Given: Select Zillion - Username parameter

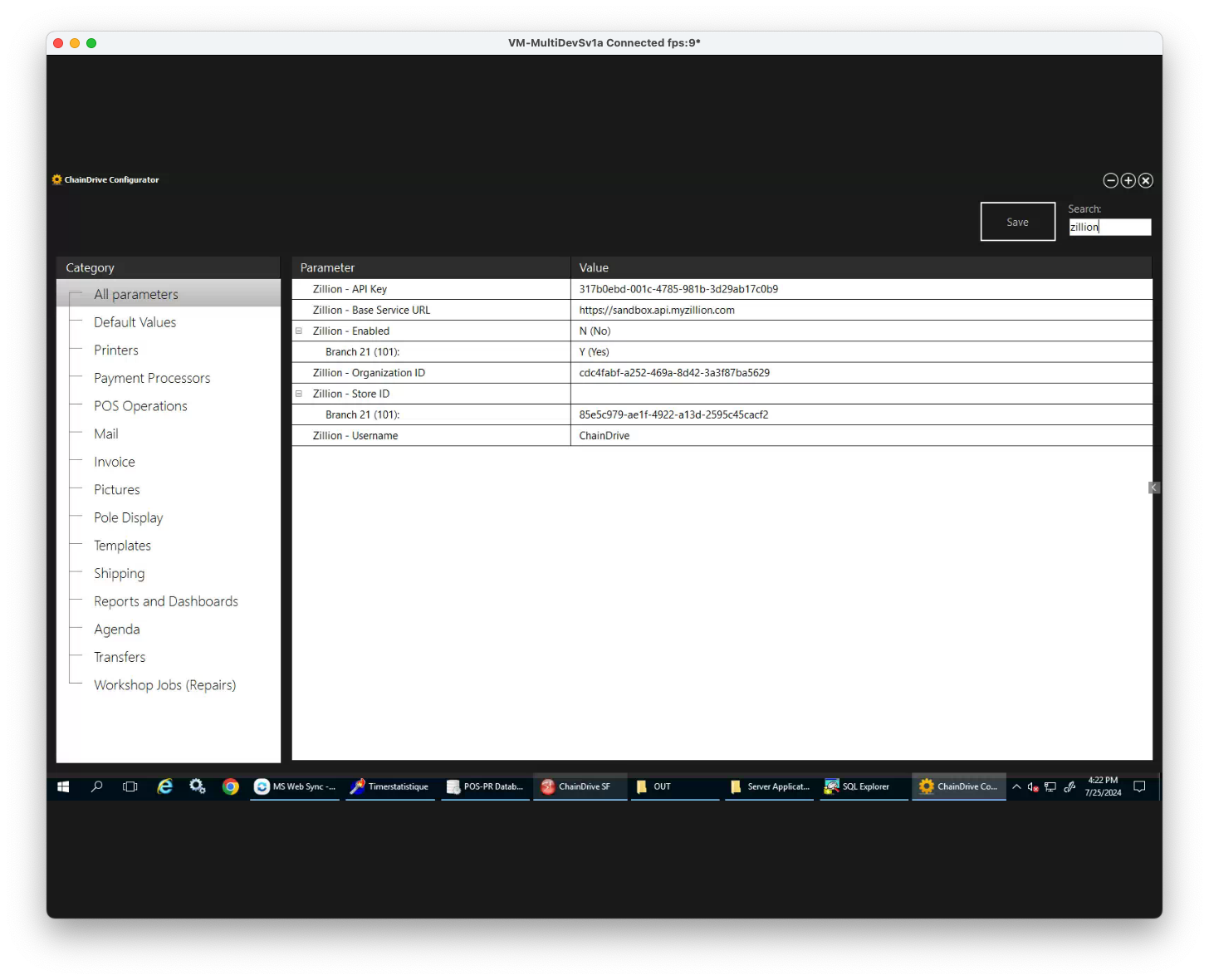Looking at the screenshot, I should click(431, 435).
